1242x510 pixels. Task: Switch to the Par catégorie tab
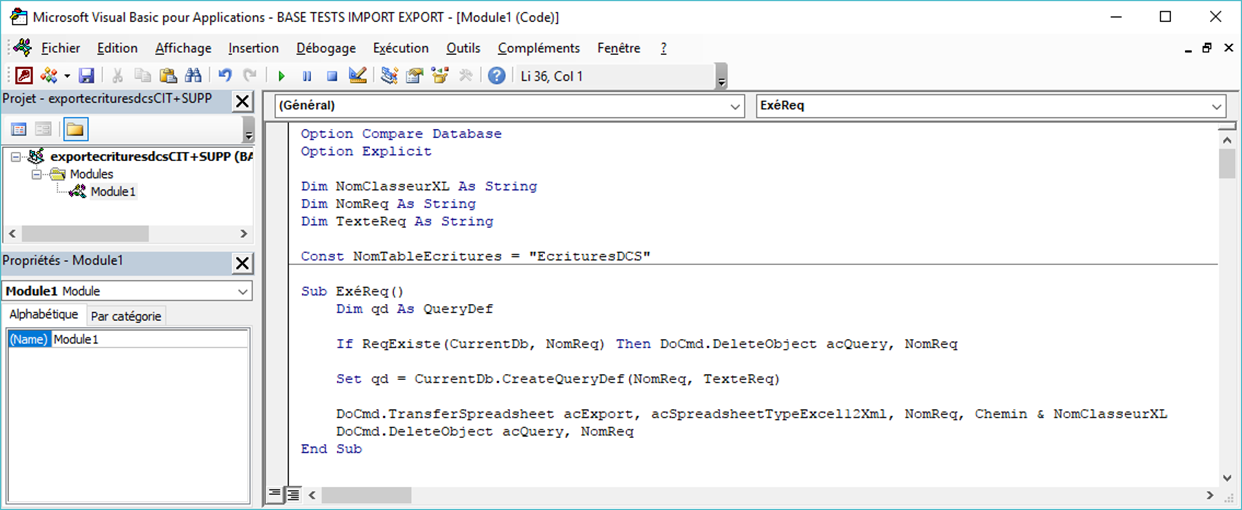[x=125, y=316]
